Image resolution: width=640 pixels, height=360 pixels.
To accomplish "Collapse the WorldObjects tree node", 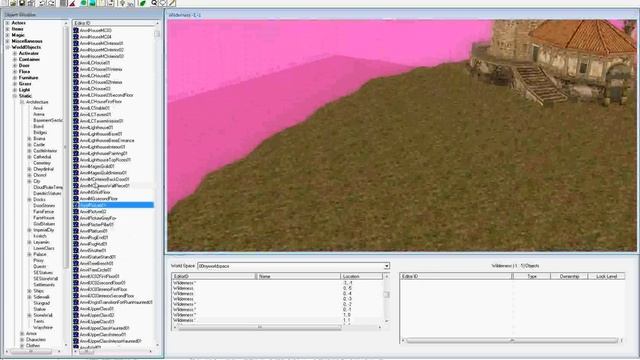I will point(7,47).
